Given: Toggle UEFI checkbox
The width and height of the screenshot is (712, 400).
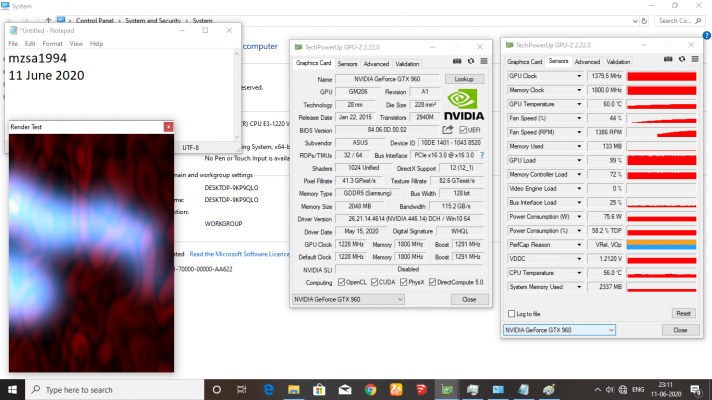Looking at the screenshot, I should [463, 130].
